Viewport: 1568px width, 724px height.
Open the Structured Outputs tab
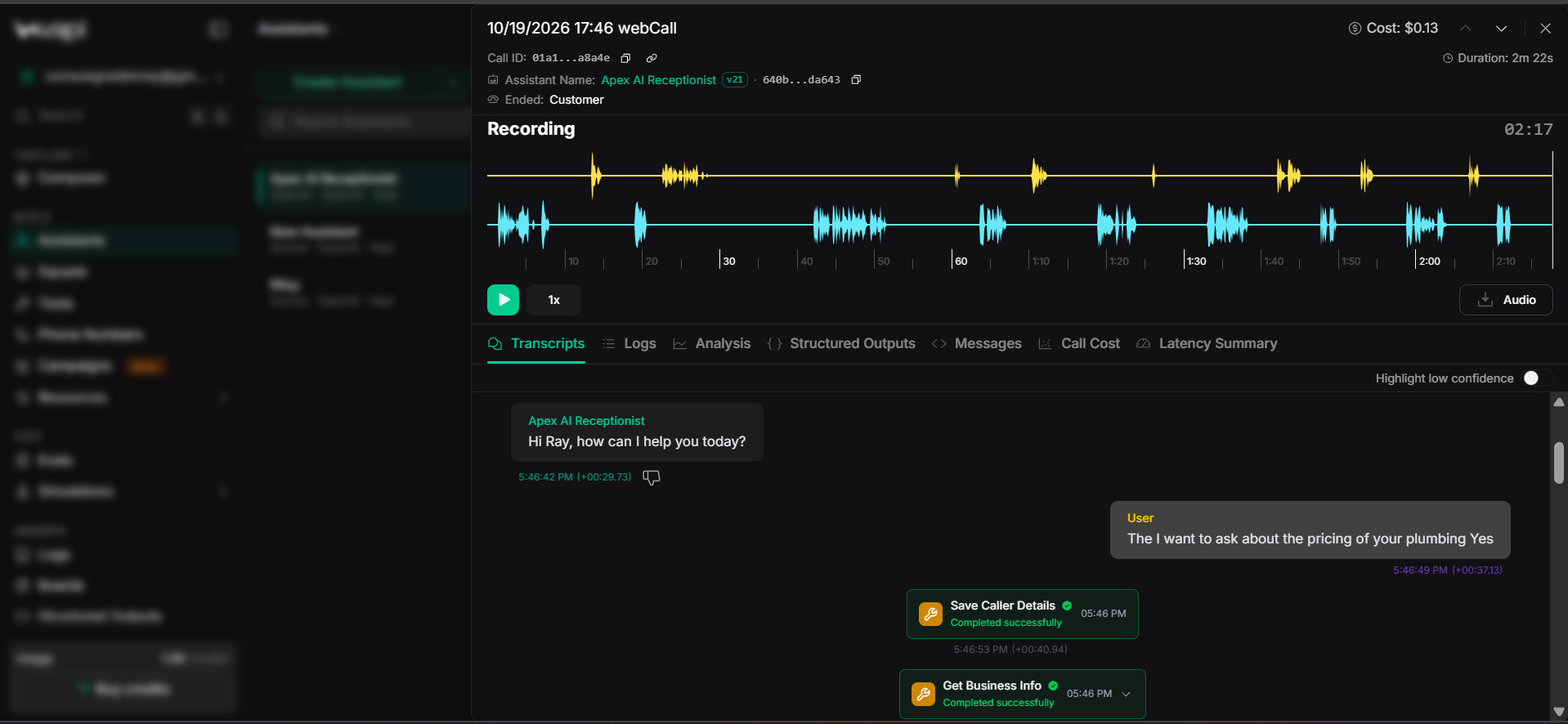click(841, 343)
